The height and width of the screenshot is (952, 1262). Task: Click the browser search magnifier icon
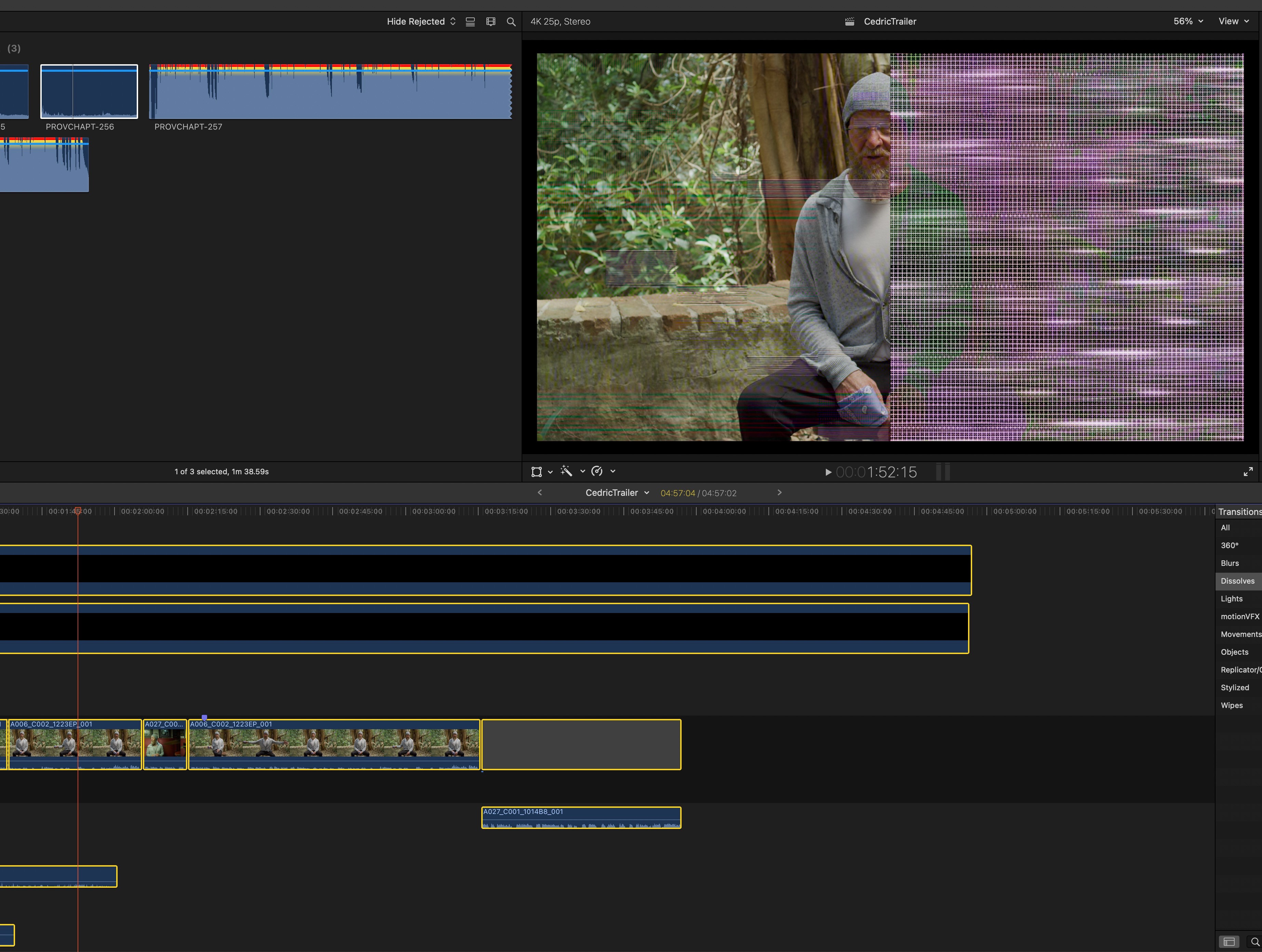pos(511,22)
